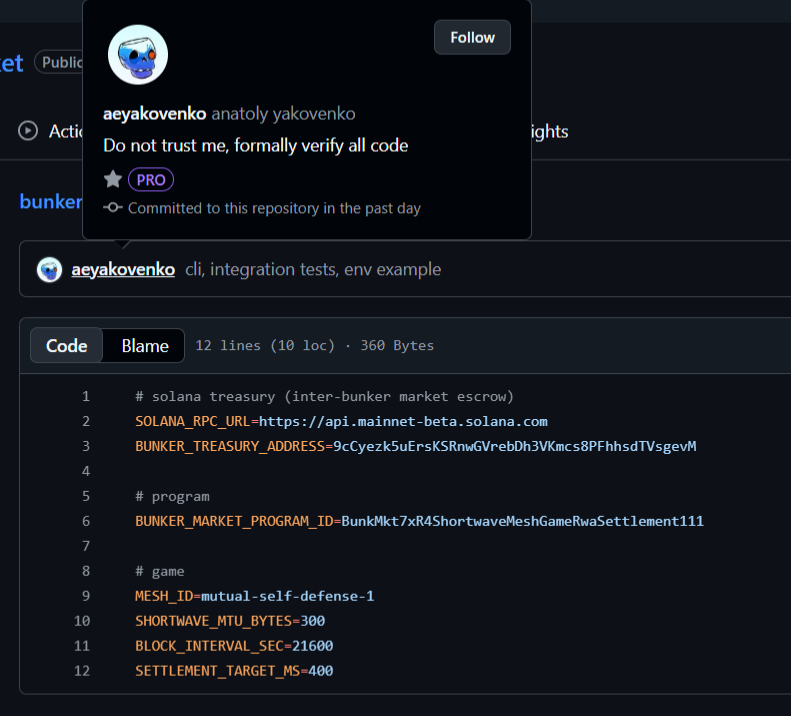Click the small avatar in the commit row
The width and height of the screenshot is (791, 716).
tap(49, 269)
